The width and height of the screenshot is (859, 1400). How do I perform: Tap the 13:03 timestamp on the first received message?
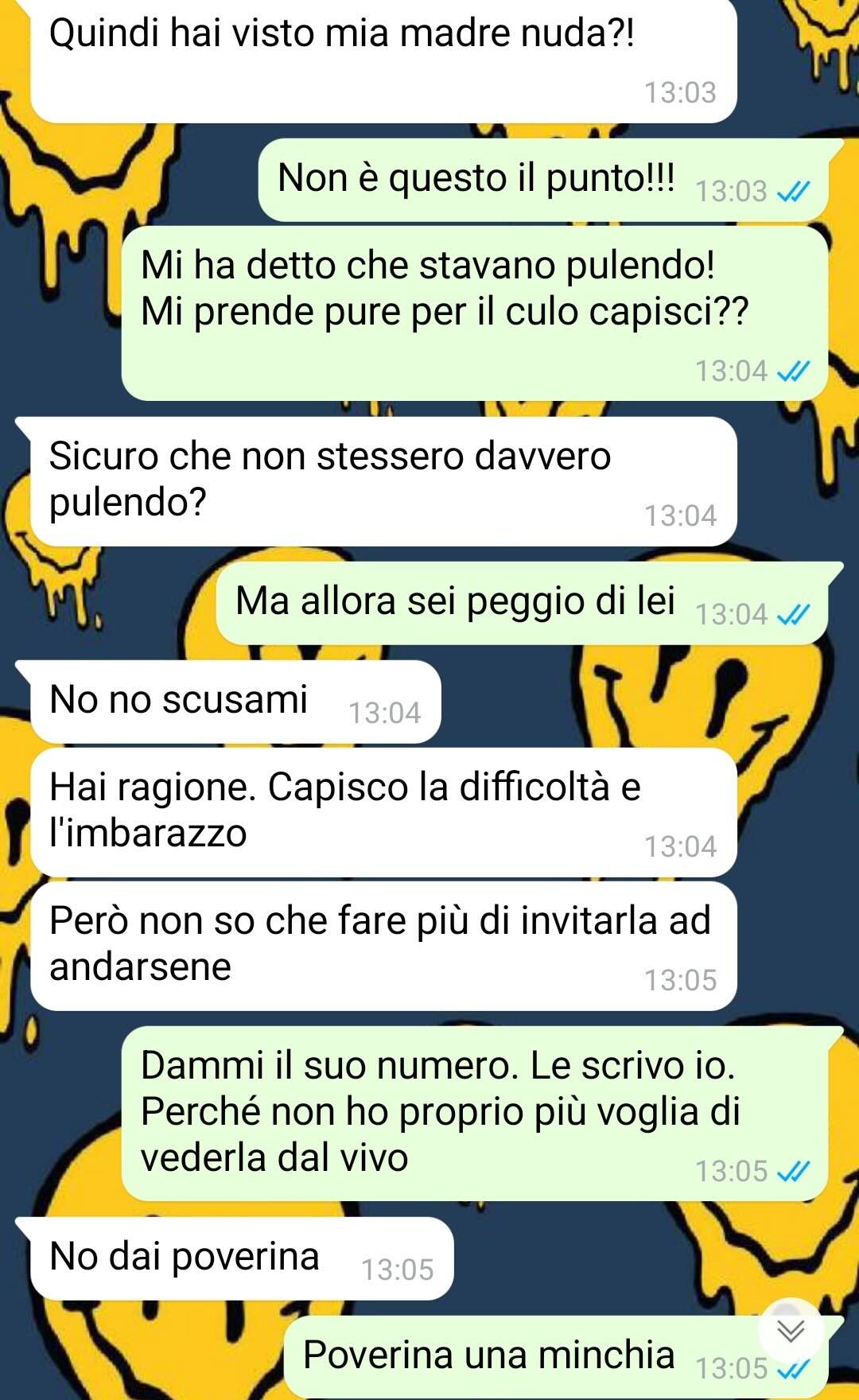(680, 92)
